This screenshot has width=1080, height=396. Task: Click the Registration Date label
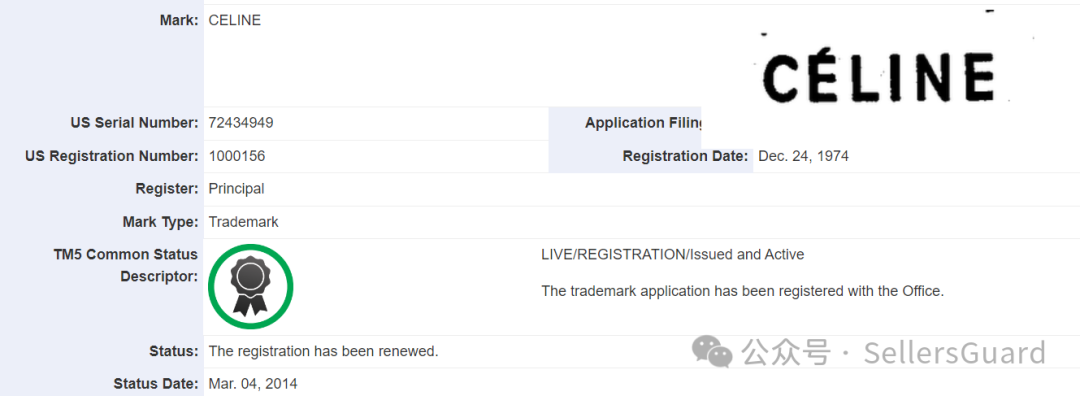coord(685,156)
